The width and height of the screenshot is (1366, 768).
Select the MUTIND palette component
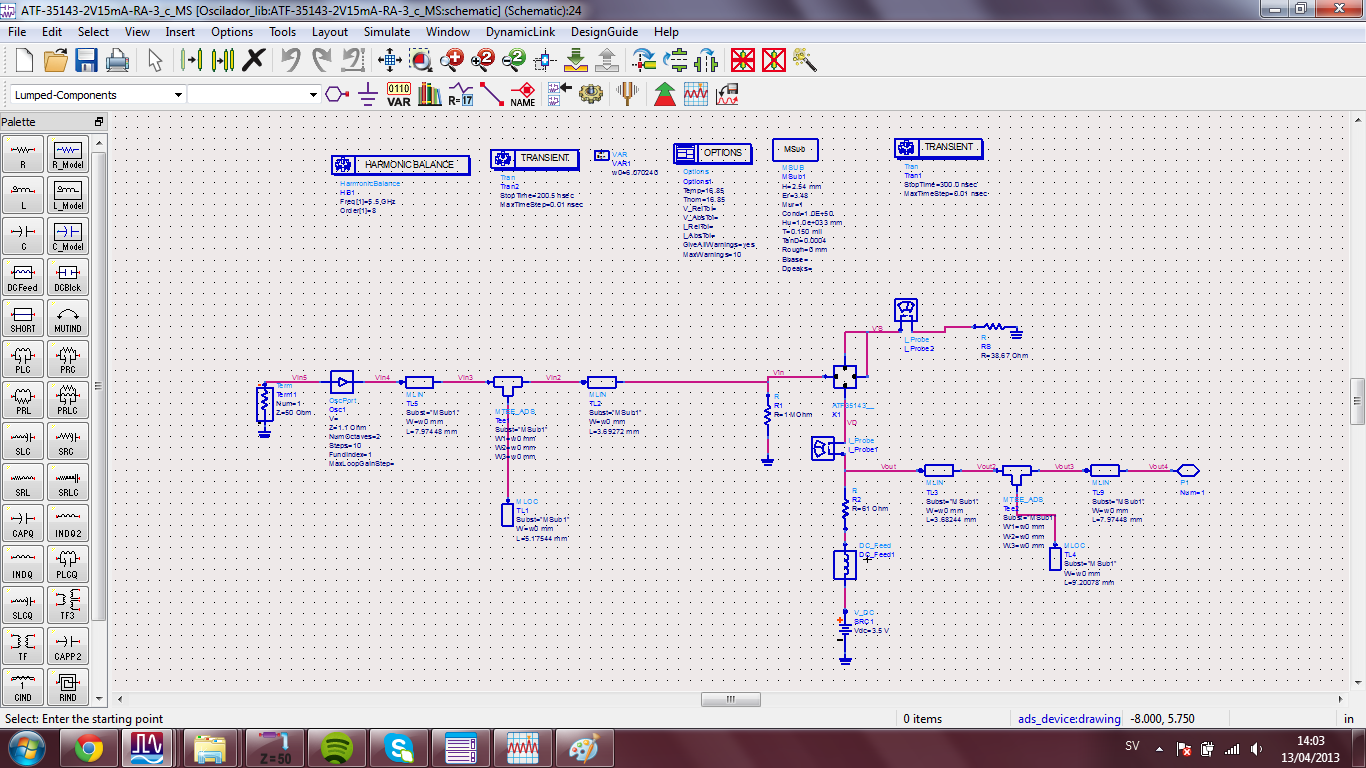(68, 317)
